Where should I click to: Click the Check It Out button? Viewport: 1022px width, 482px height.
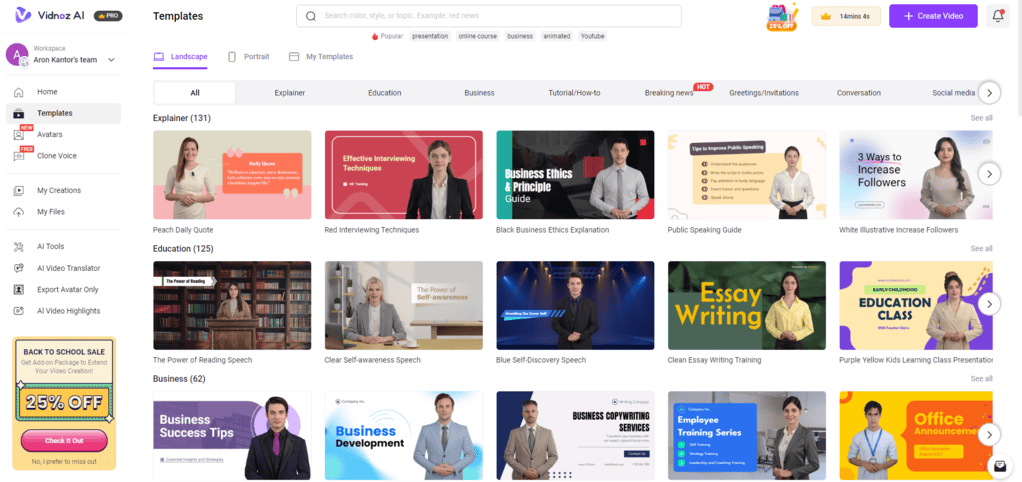point(64,441)
